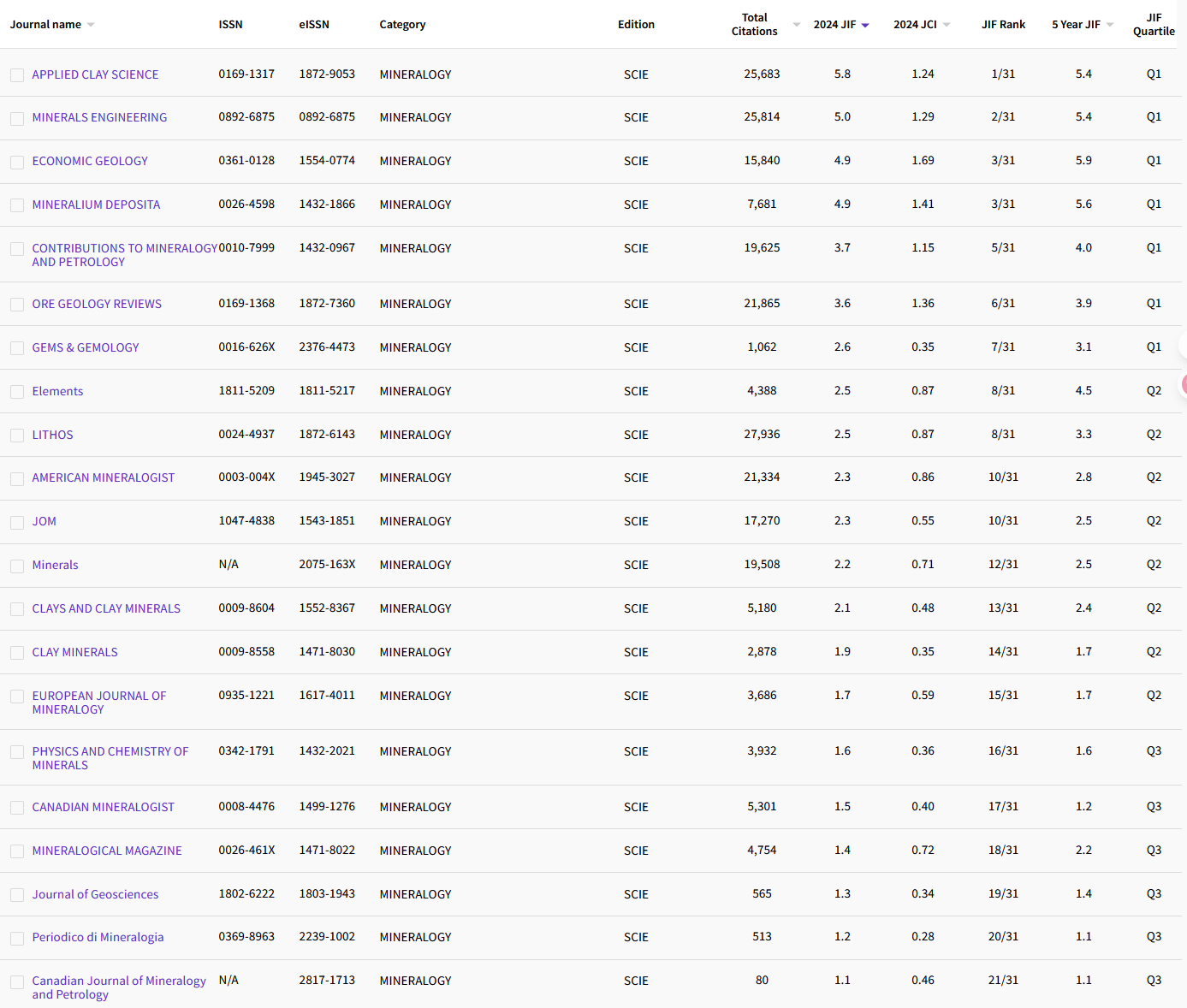
Task: Check the AMERICAN MINERALOGIST checkbox
Action: click(x=17, y=478)
